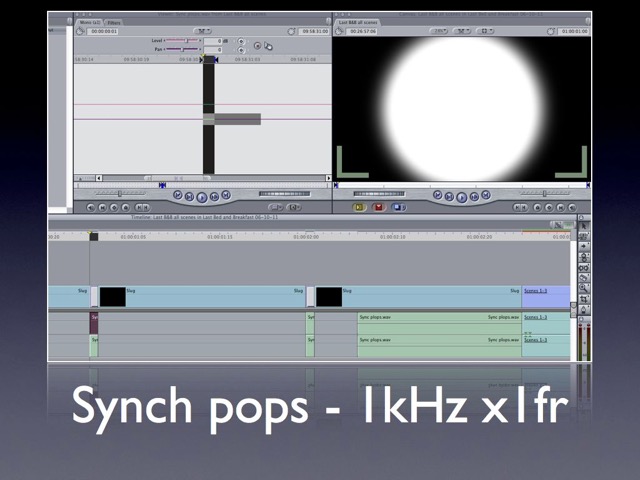
Task: Open the Canvas view options pop-up
Action: coord(485,31)
